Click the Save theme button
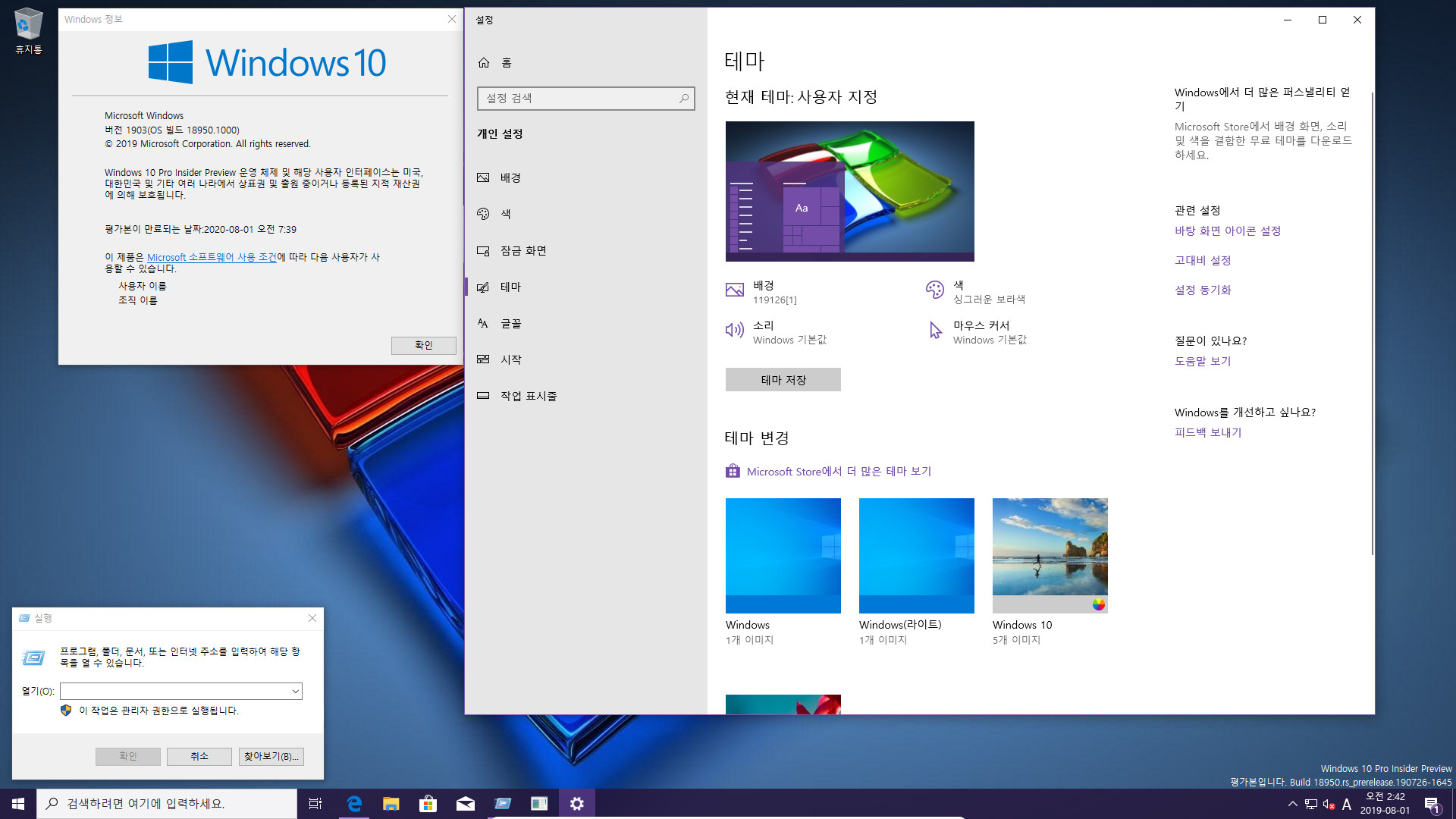The width and height of the screenshot is (1456, 819). pyautogui.click(x=783, y=380)
